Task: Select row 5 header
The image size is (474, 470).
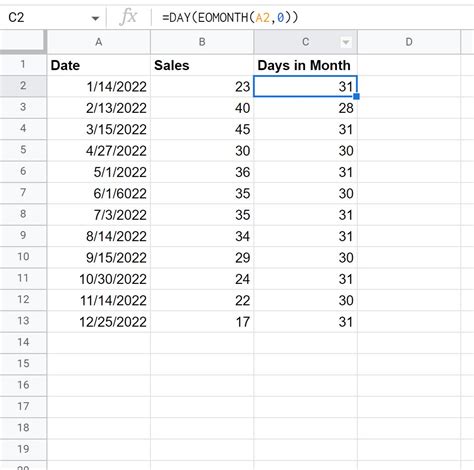Action: coord(23,150)
